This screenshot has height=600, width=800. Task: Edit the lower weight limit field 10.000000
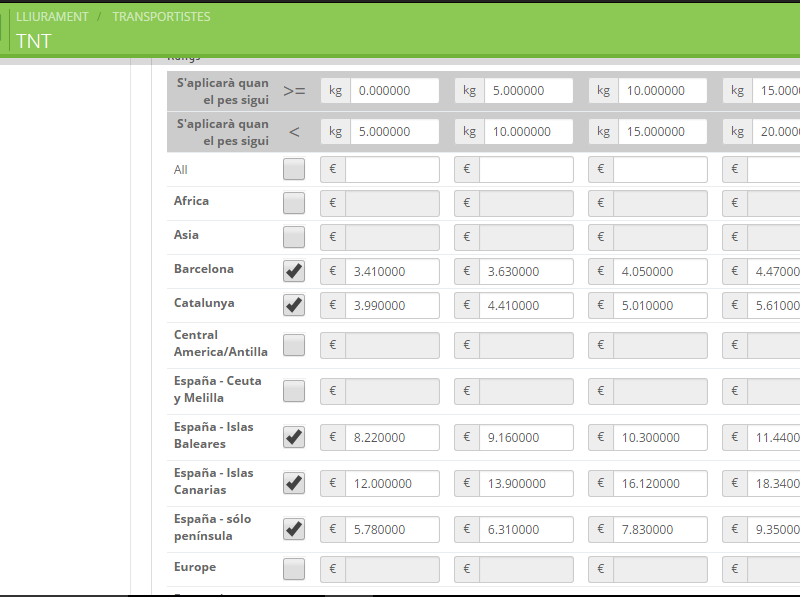click(662, 90)
